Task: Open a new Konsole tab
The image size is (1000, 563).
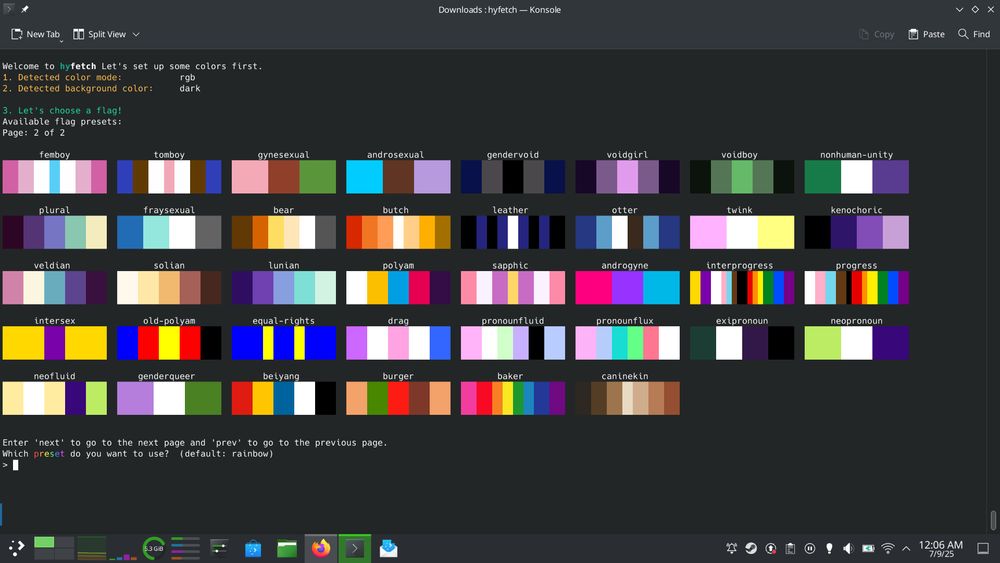Action: [x=36, y=34]
